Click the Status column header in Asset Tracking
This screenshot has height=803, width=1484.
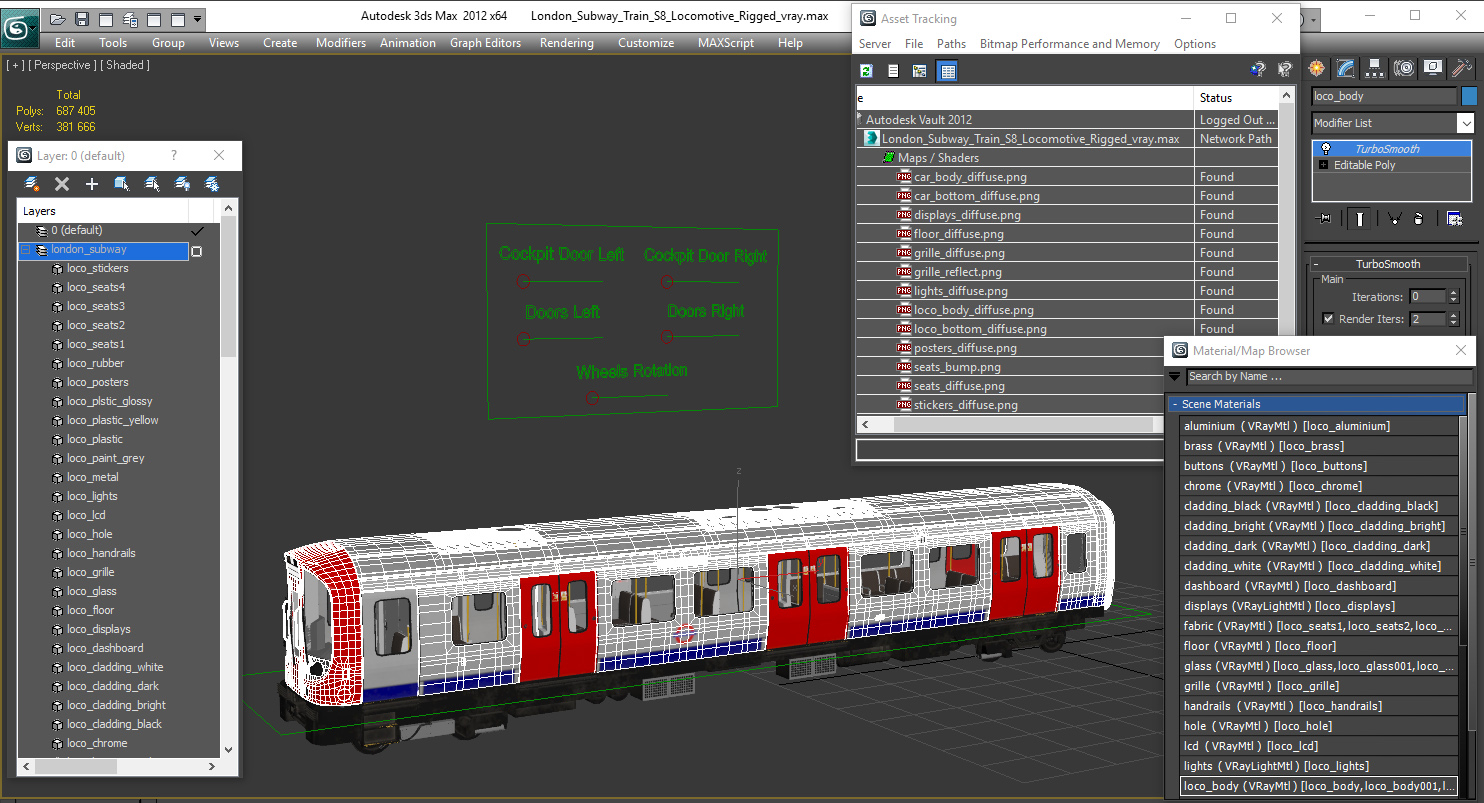pyautogui.click(x=1236, y=98)
